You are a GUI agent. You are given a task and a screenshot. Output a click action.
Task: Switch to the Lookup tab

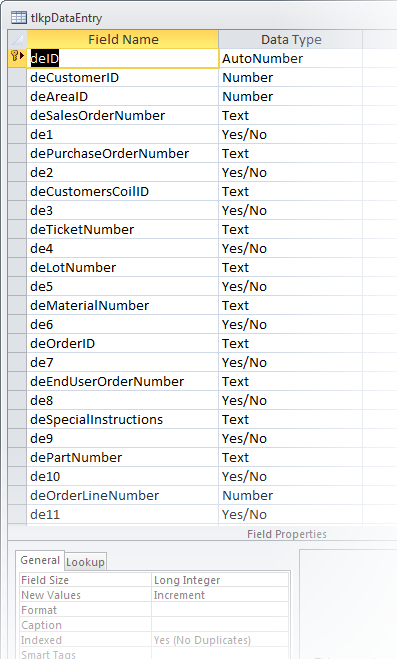click(85, 562)
